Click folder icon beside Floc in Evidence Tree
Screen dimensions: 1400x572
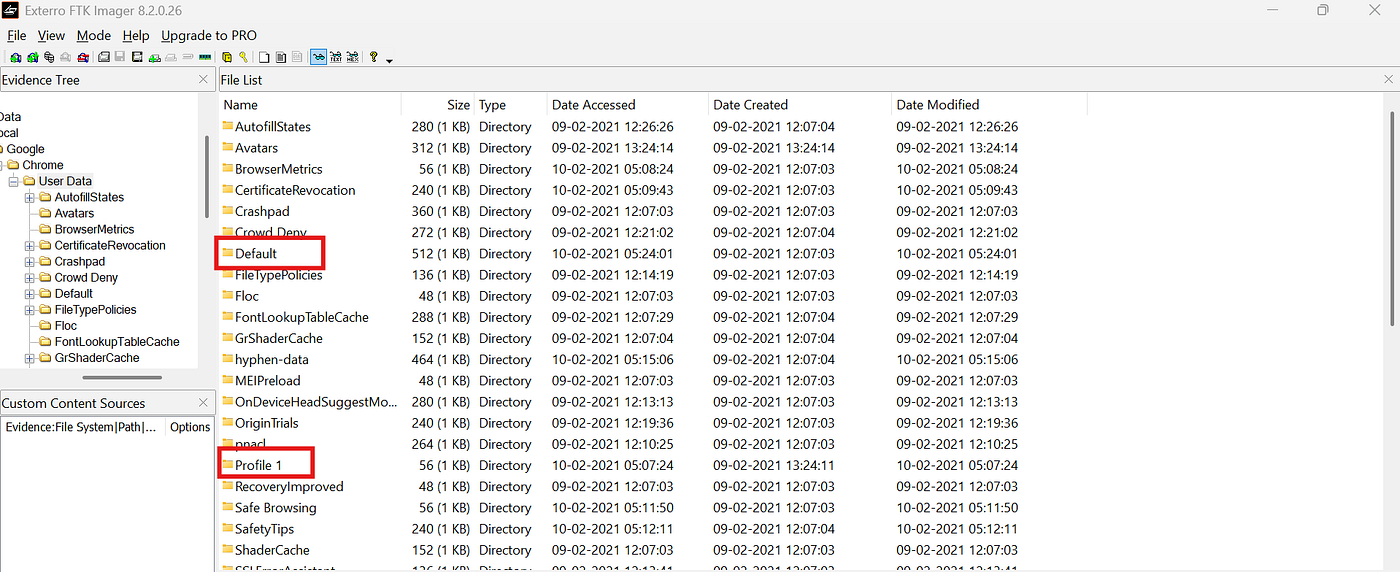46,325
